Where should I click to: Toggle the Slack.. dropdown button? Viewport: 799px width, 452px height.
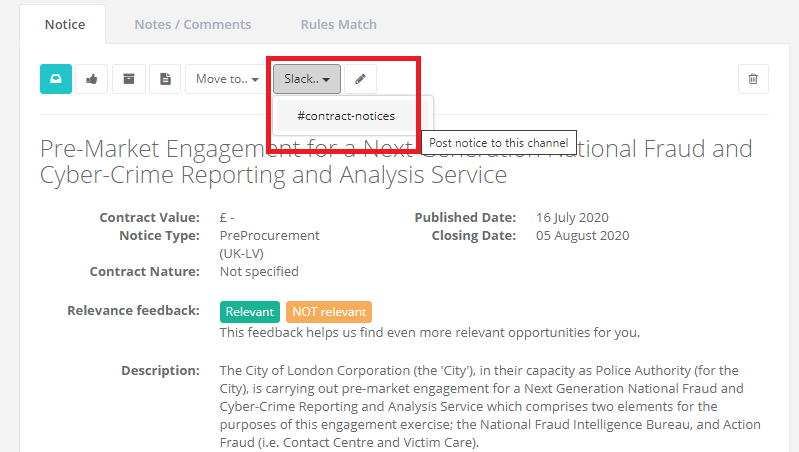coord(306,79)
